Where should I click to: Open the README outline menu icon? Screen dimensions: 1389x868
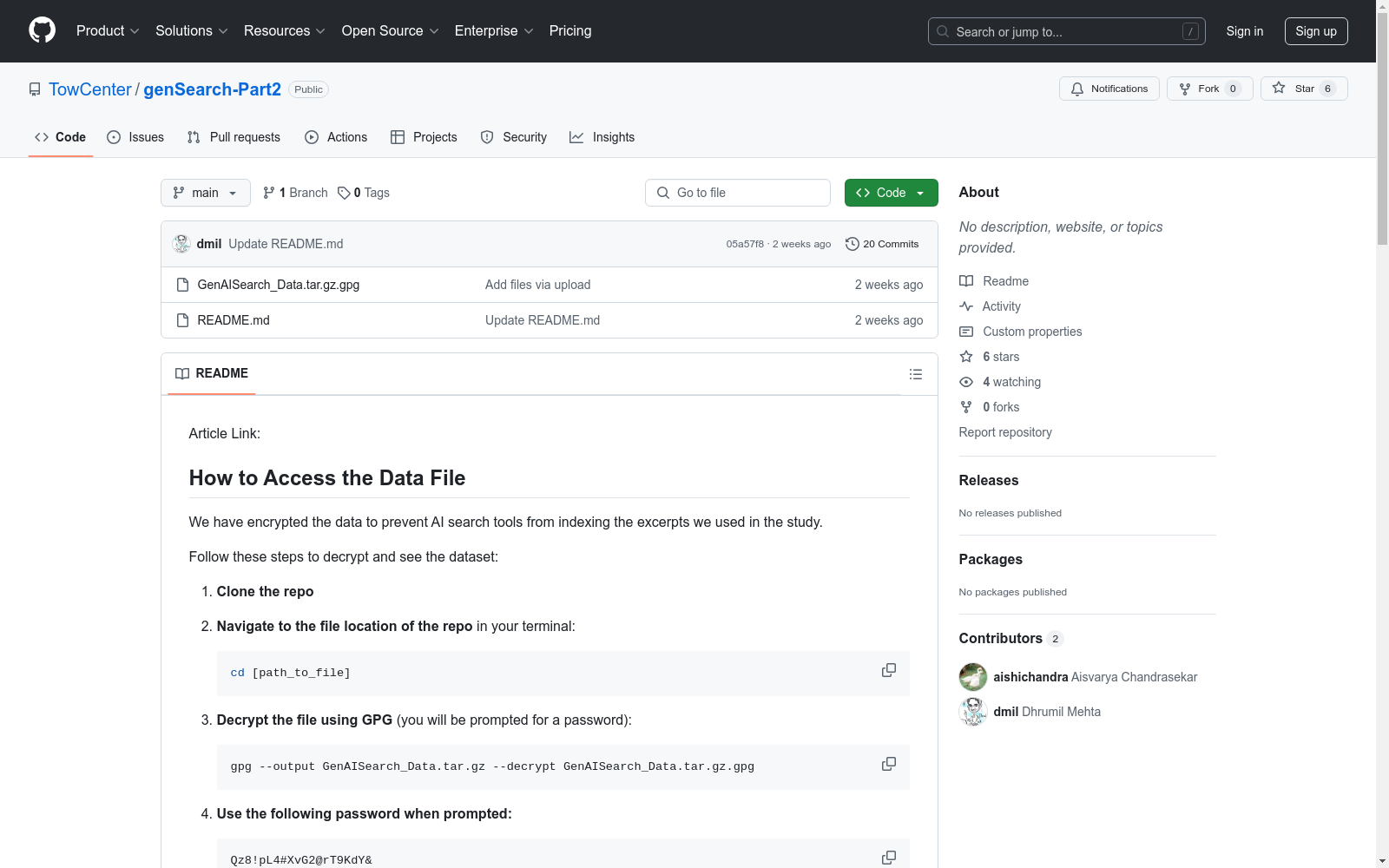point(916,374)
